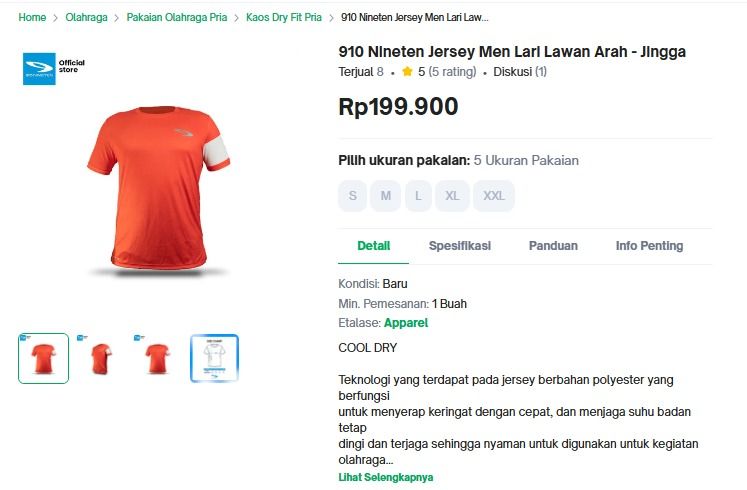Choose size XL
Viewport: 747px width, 490px height.
[452, 196]
